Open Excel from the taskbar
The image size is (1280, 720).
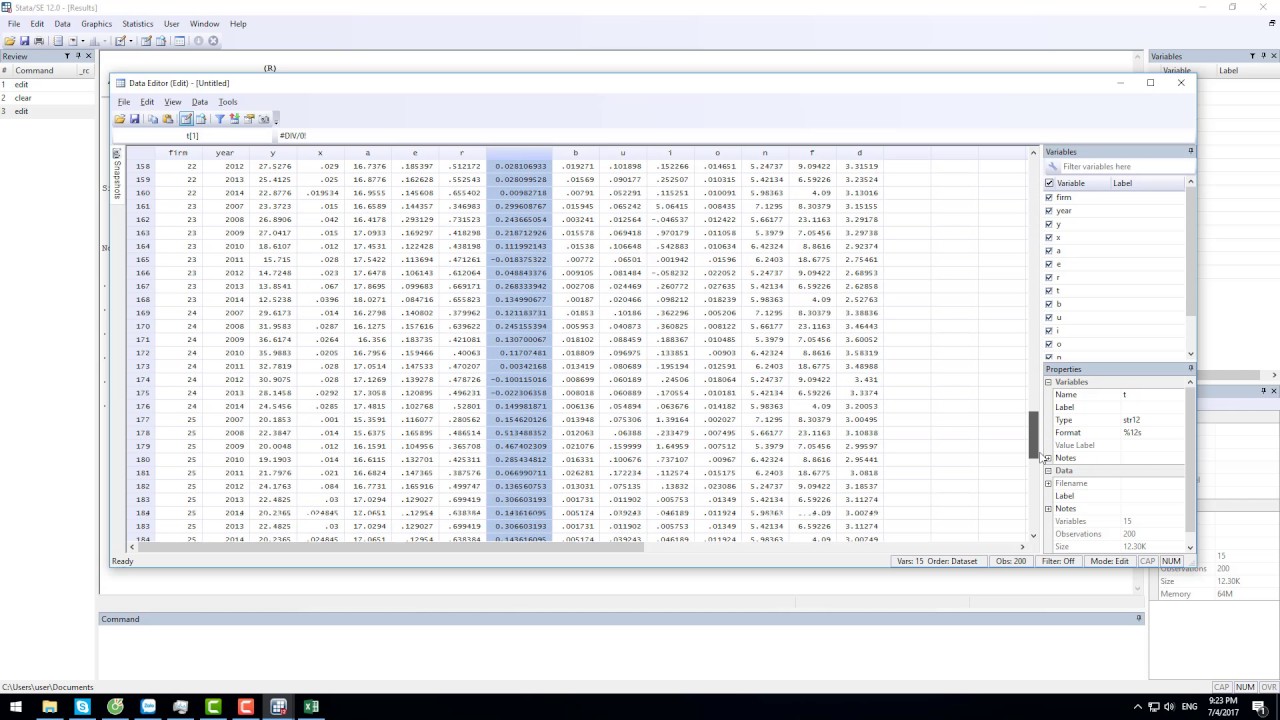[x=311, y=707]
